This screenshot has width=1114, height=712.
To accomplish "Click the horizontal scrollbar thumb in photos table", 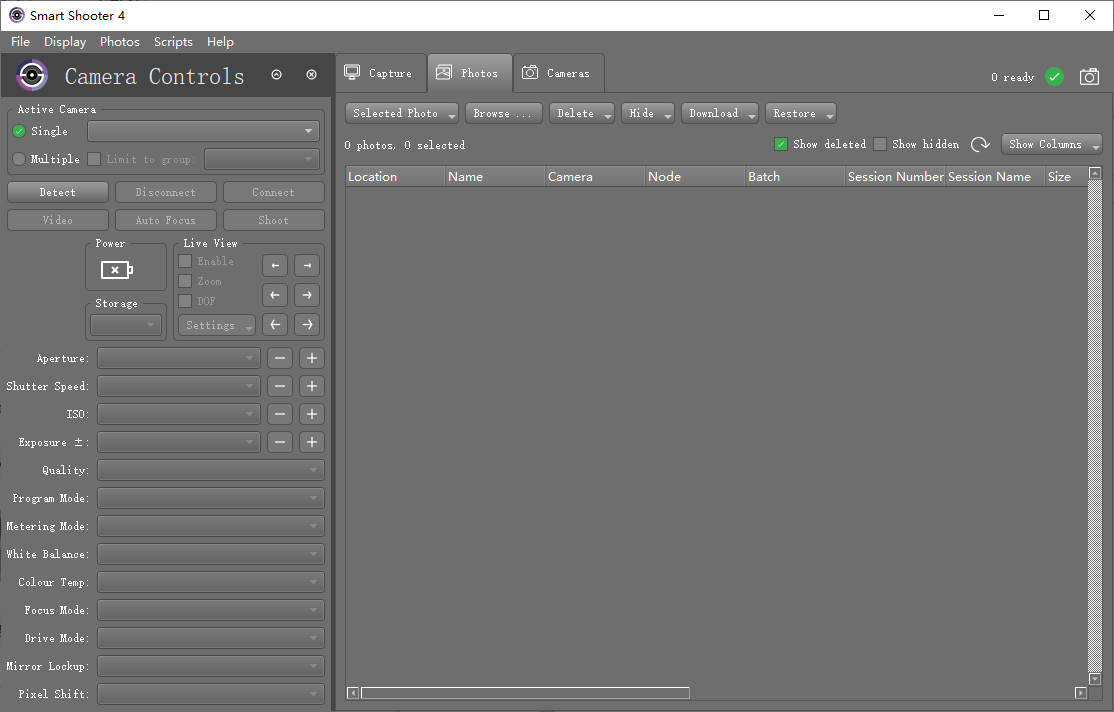I will tap(525, 693).
